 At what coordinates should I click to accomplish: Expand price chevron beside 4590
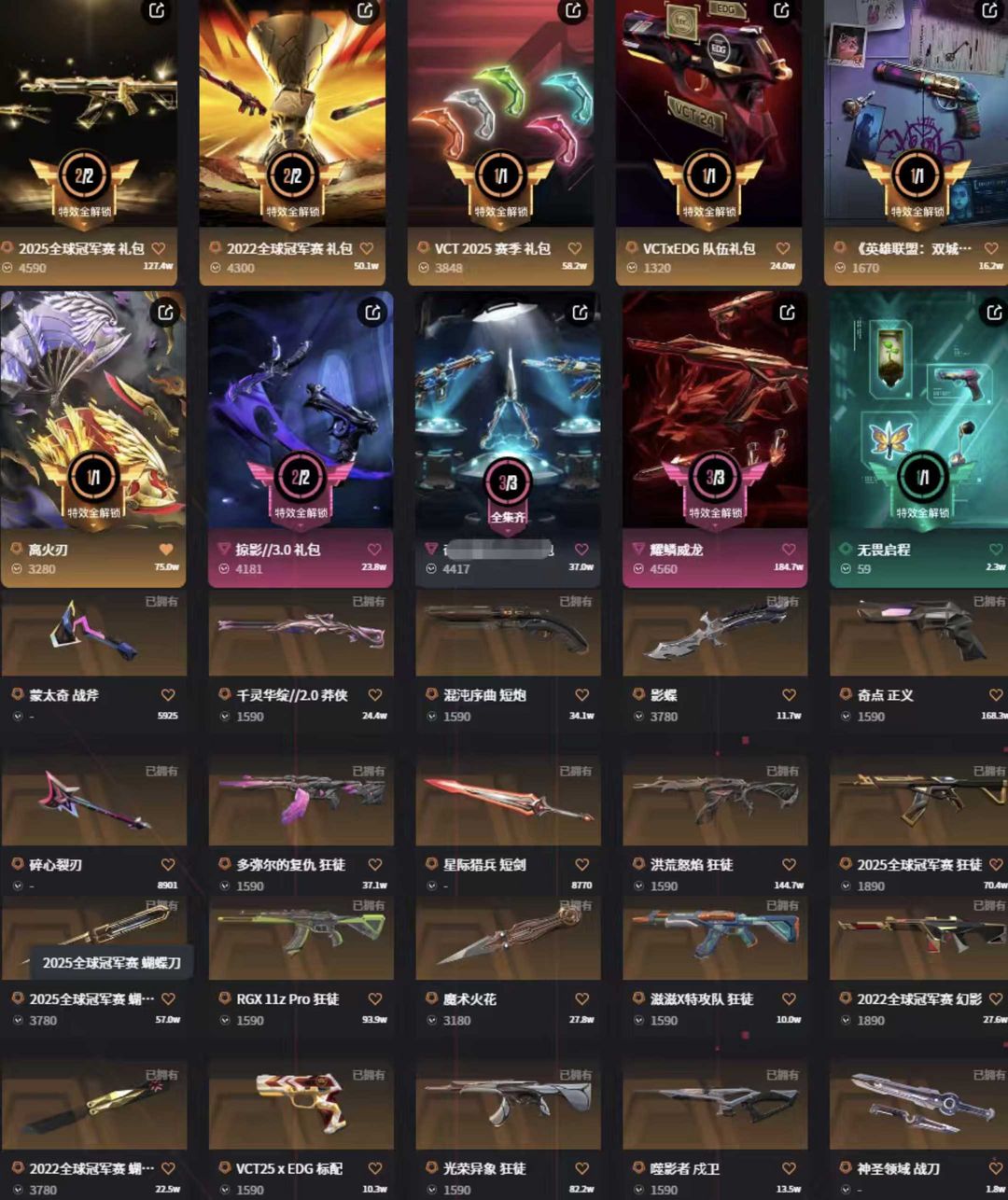(7, 268)
